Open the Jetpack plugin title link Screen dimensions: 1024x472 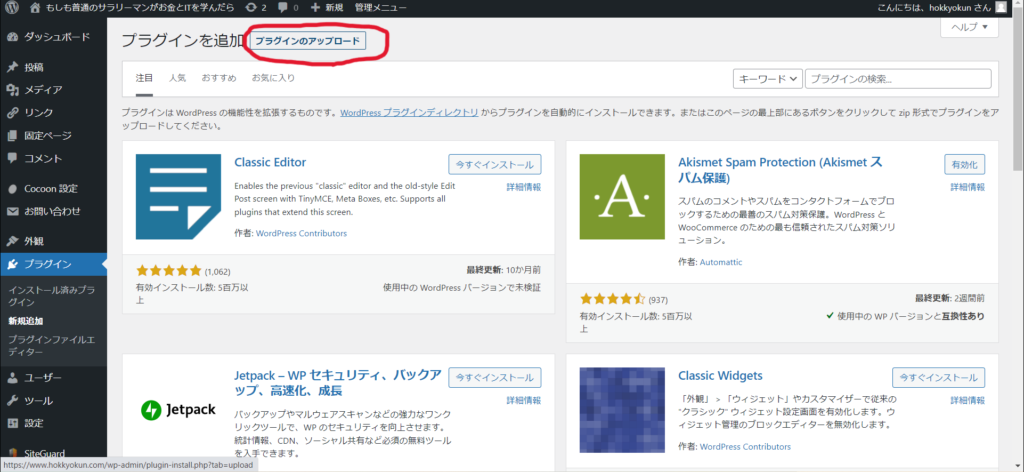click(338, 383)
